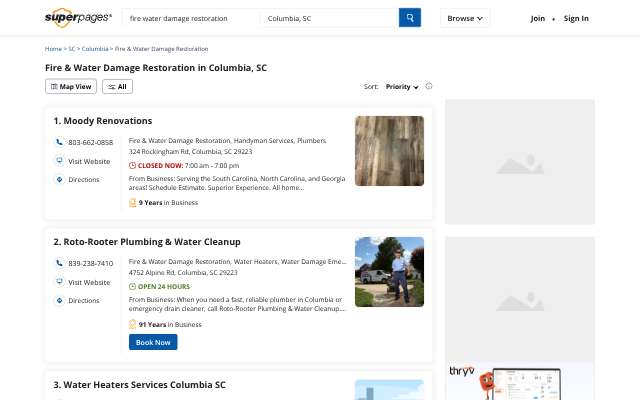Open the SC breadcrumb link
The width and height of the screenshot is (640, 400).
point(72,49)
